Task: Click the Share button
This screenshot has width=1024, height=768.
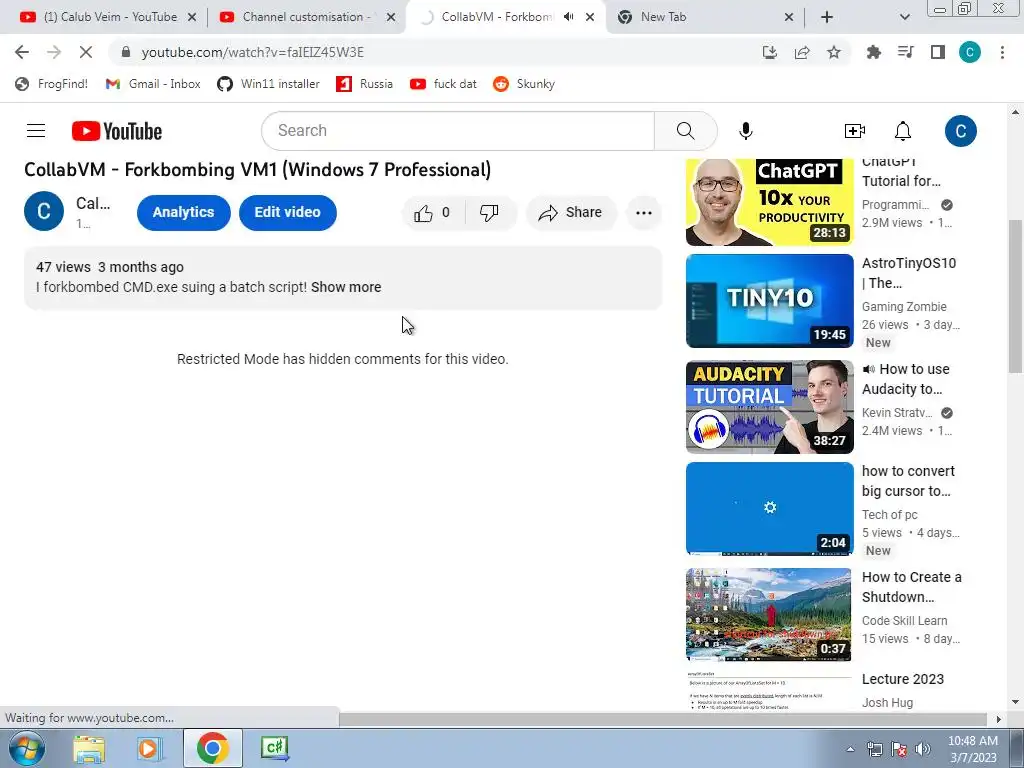Action: [571, 212]
